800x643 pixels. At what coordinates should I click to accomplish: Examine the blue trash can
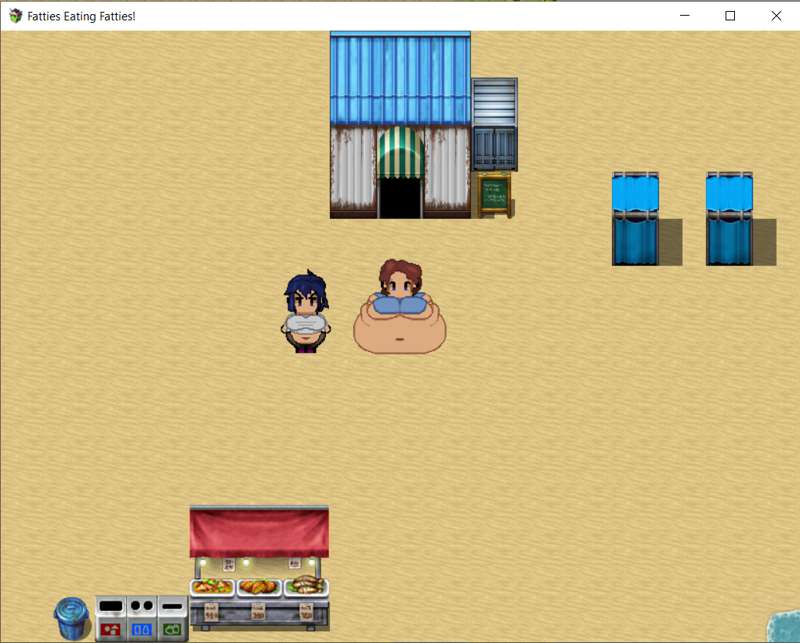tap(72, 619)
